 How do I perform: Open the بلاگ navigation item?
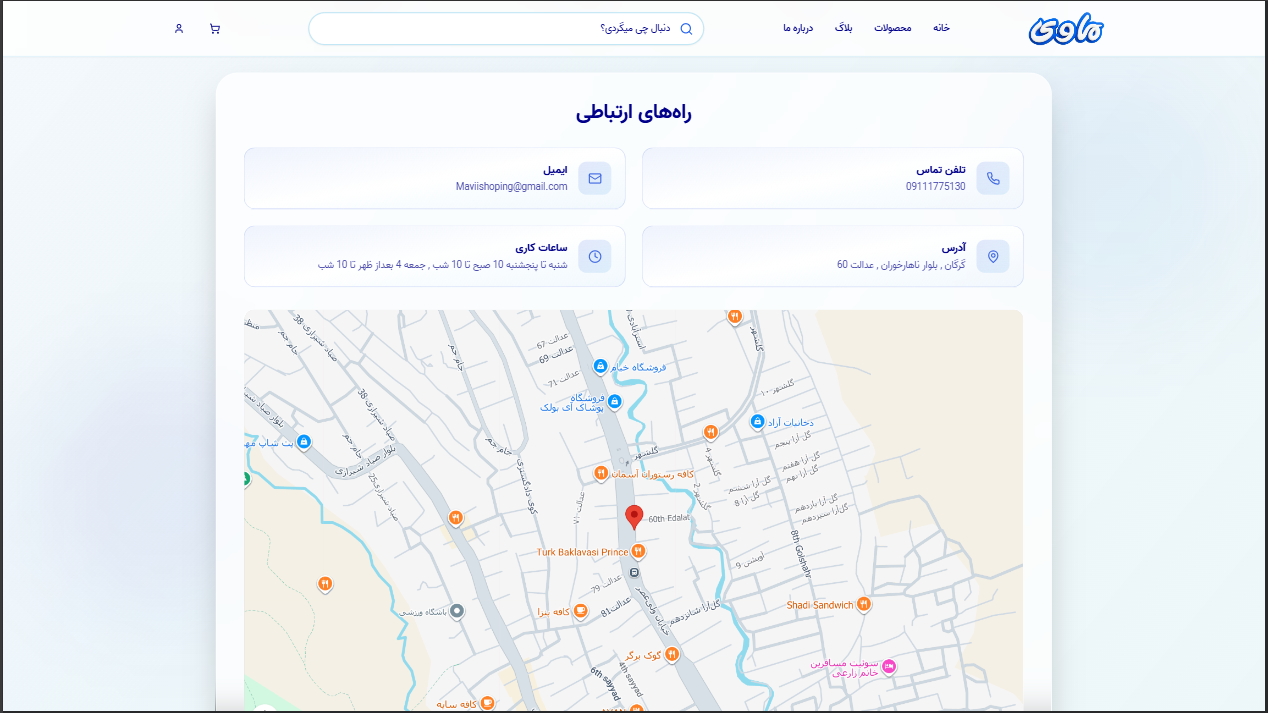coord(844,28)
